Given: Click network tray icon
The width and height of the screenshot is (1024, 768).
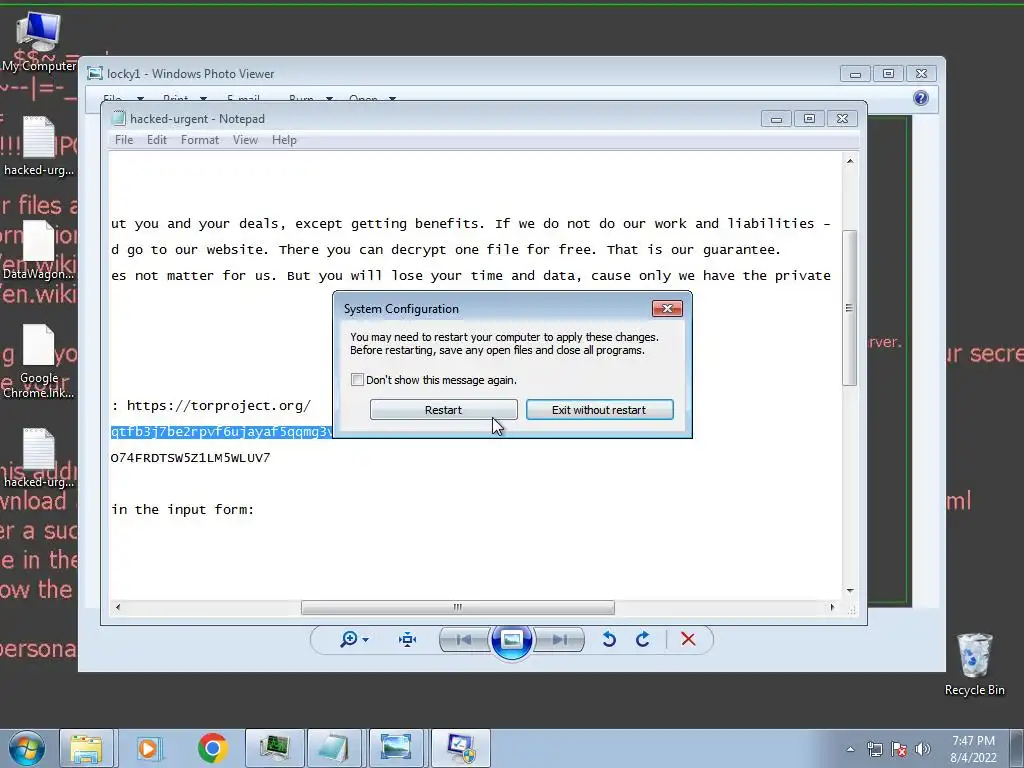Looking at the screenshot, I should (874, 749).
